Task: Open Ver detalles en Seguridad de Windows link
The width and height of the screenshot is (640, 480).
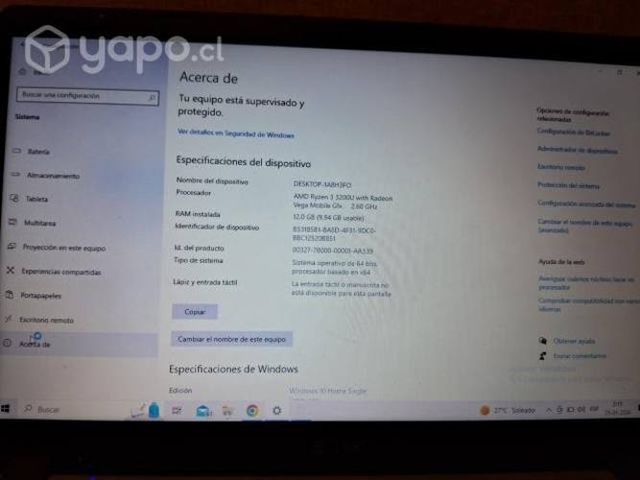Action: pyautogui.click(x=236, y=133)
